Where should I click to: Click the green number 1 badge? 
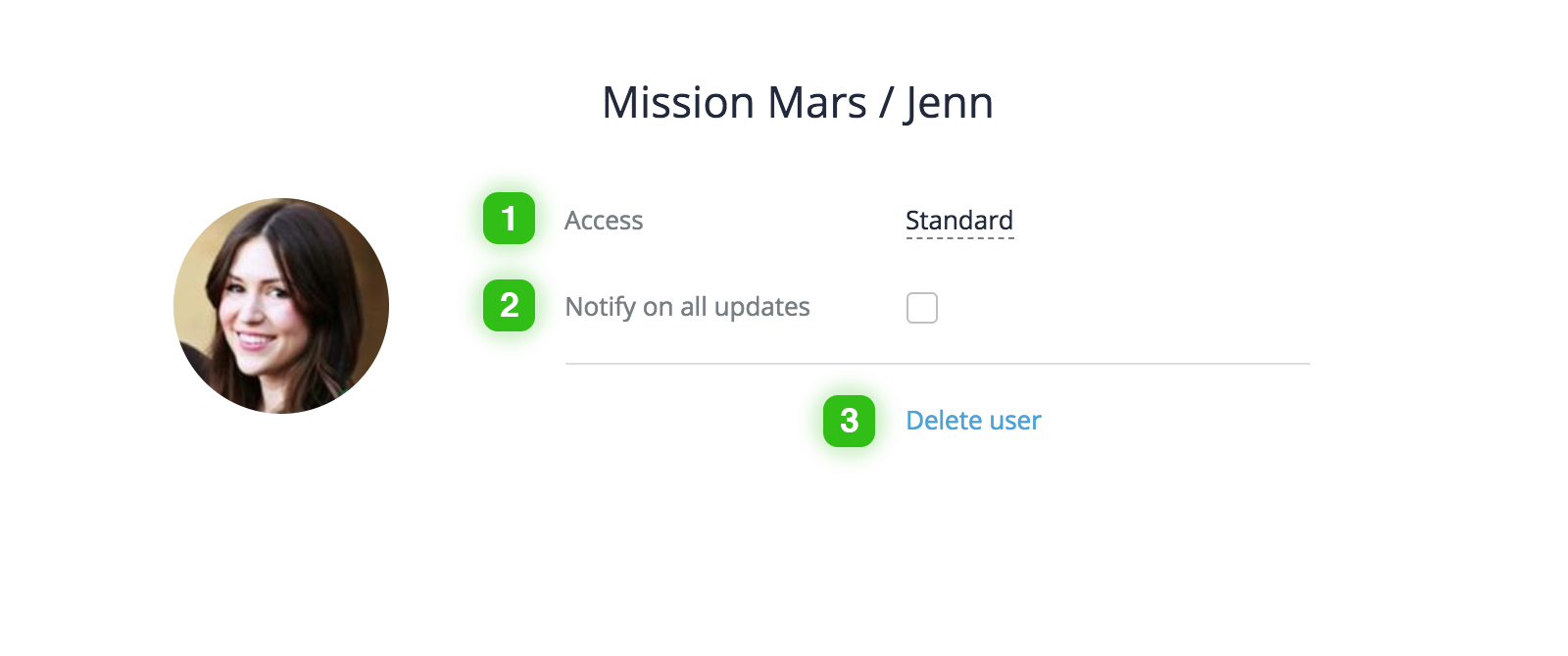(x=509, y=219)
